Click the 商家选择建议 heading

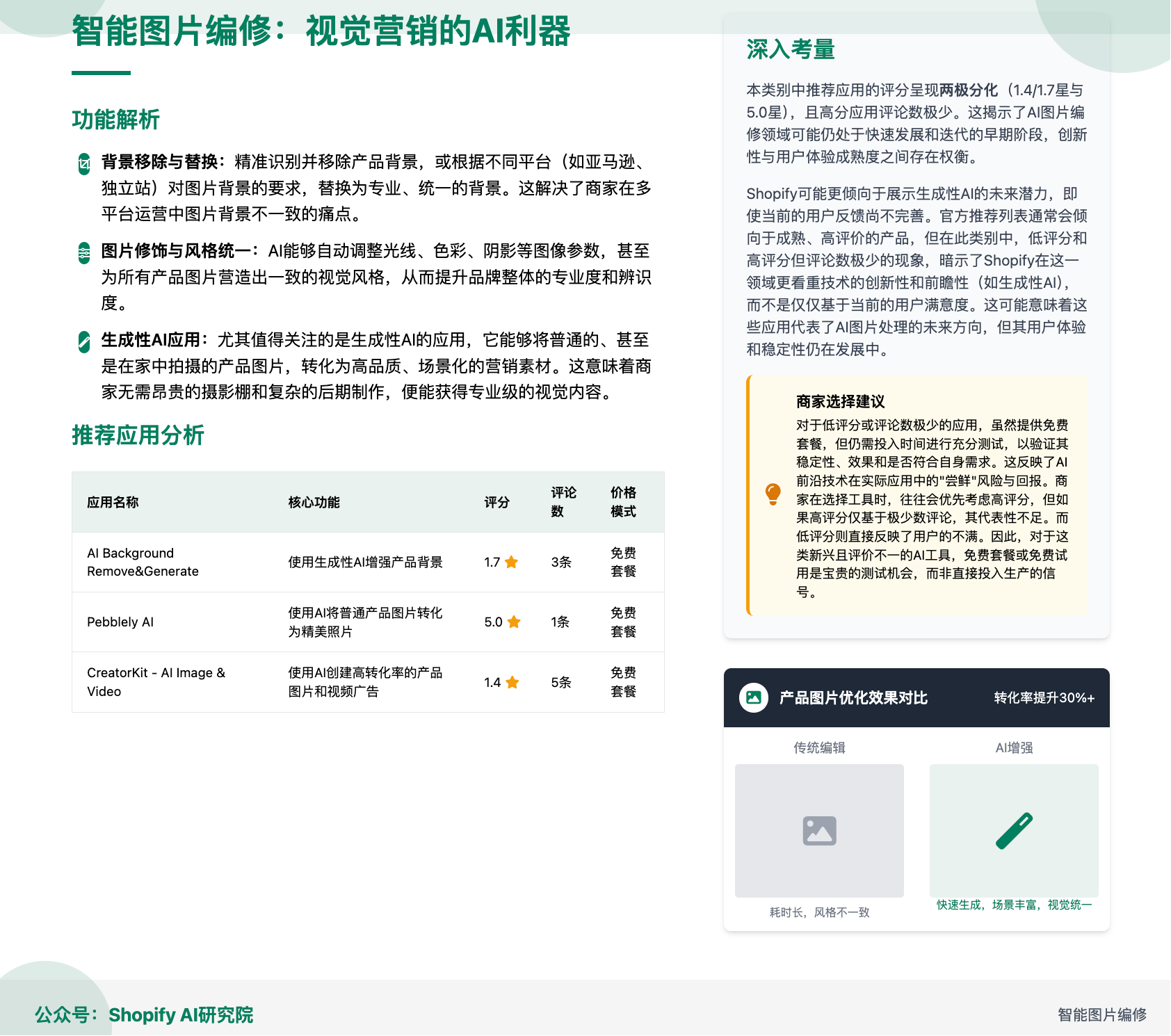[841, 401]
